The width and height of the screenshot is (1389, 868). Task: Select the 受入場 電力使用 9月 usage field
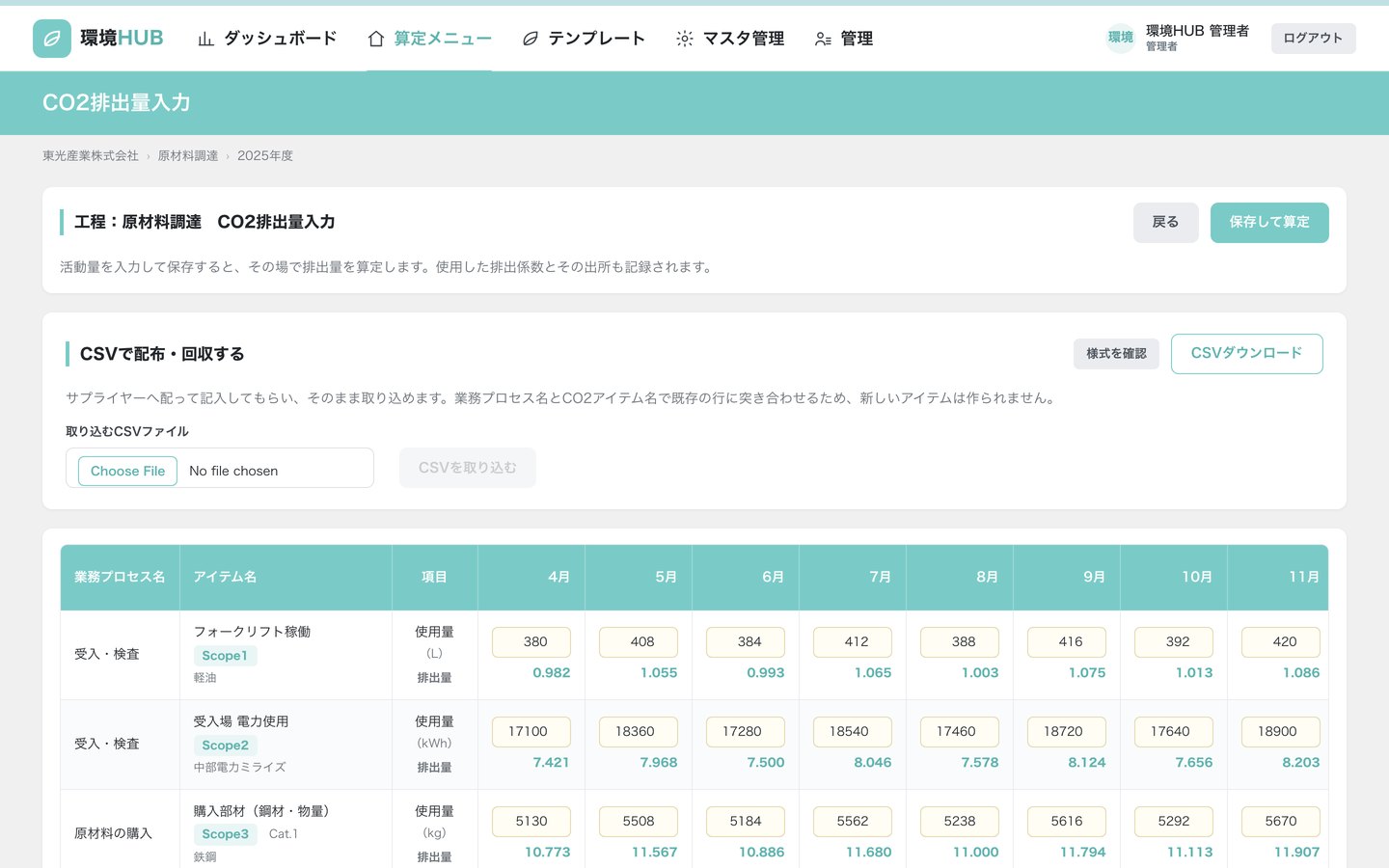click(x=1067, y=732)
